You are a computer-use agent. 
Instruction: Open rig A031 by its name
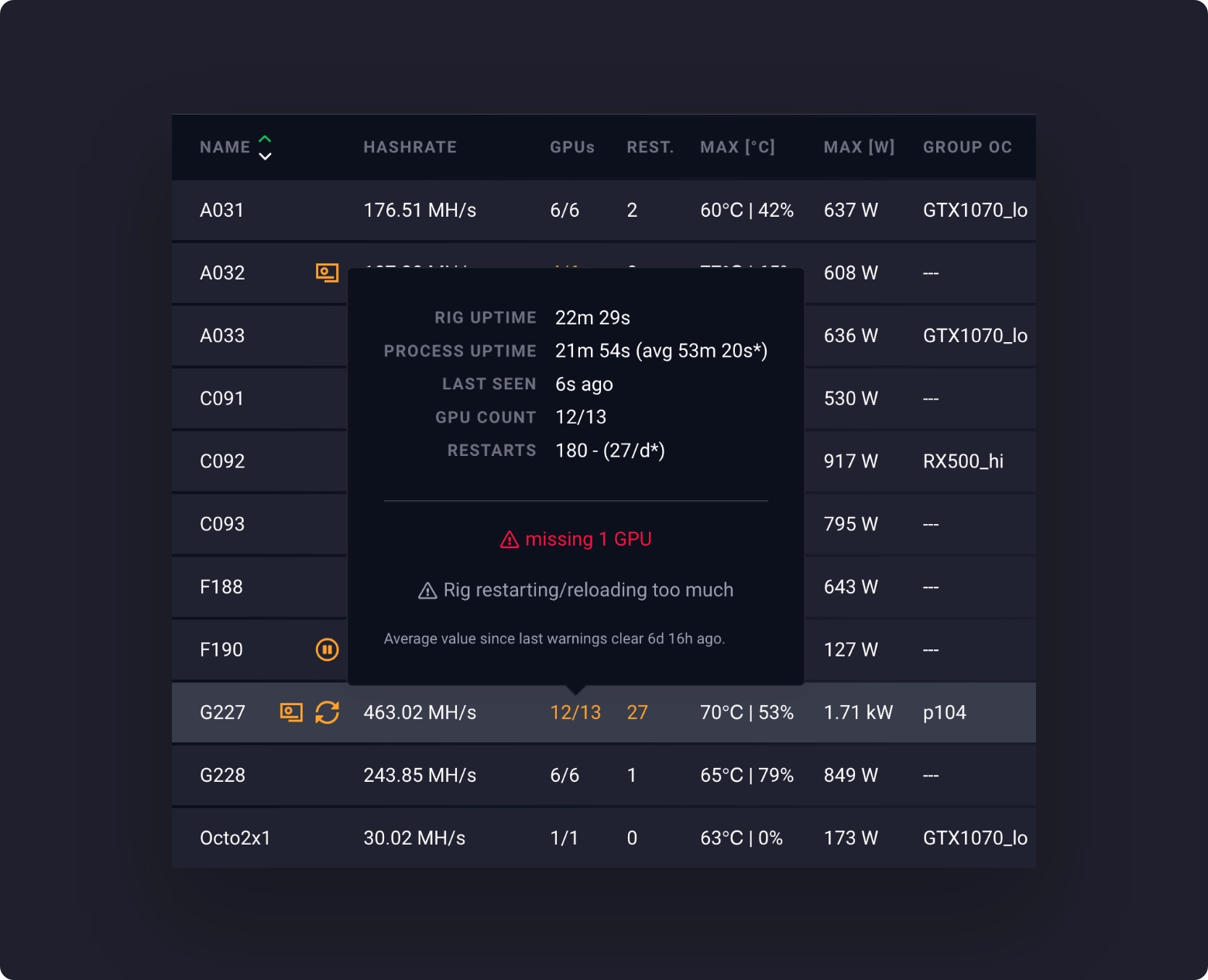tap(221, 211)
